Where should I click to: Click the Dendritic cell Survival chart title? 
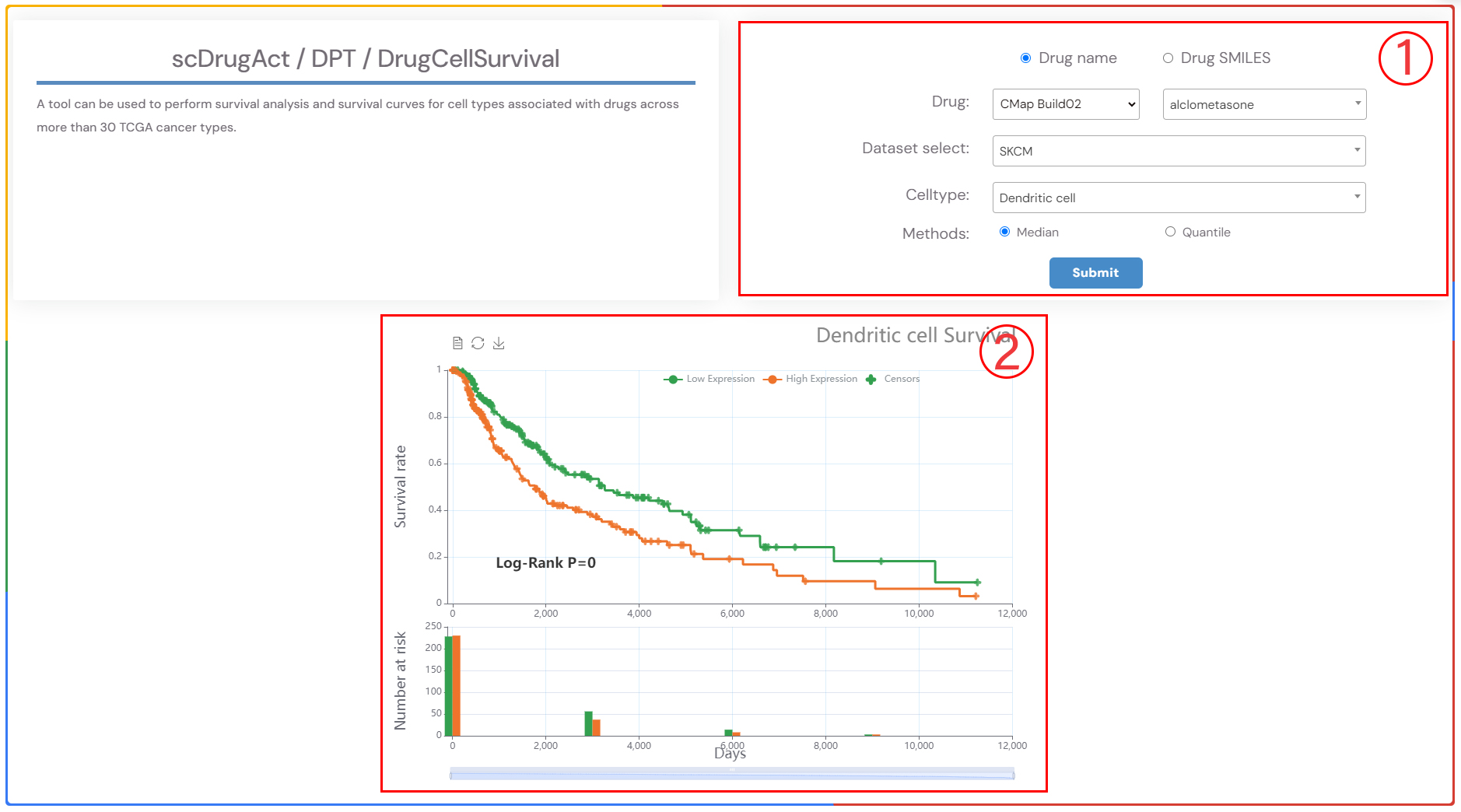point(915,335)
